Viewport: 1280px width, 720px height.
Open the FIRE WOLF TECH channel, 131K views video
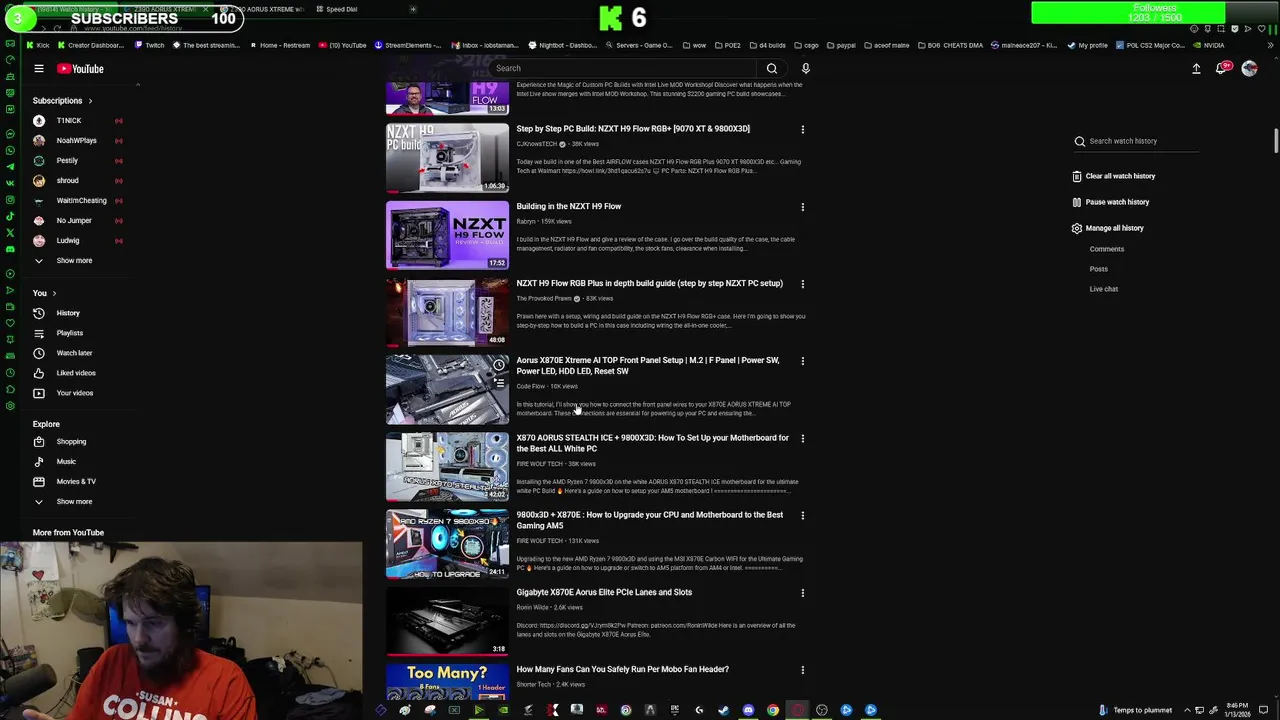pos(540,542)
